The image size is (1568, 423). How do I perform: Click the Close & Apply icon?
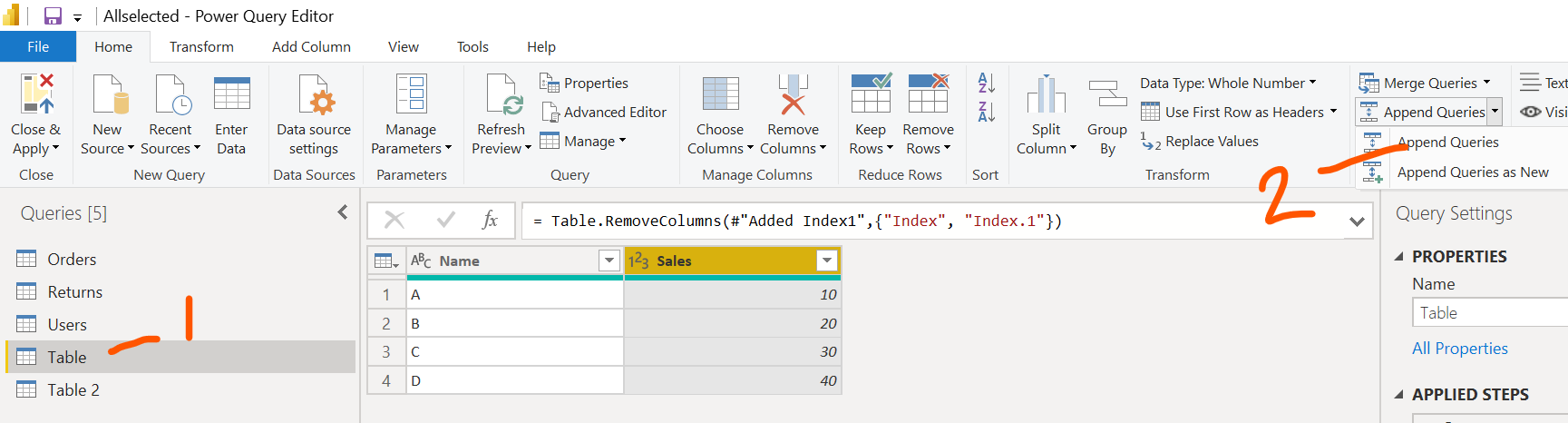coord(37,93)
